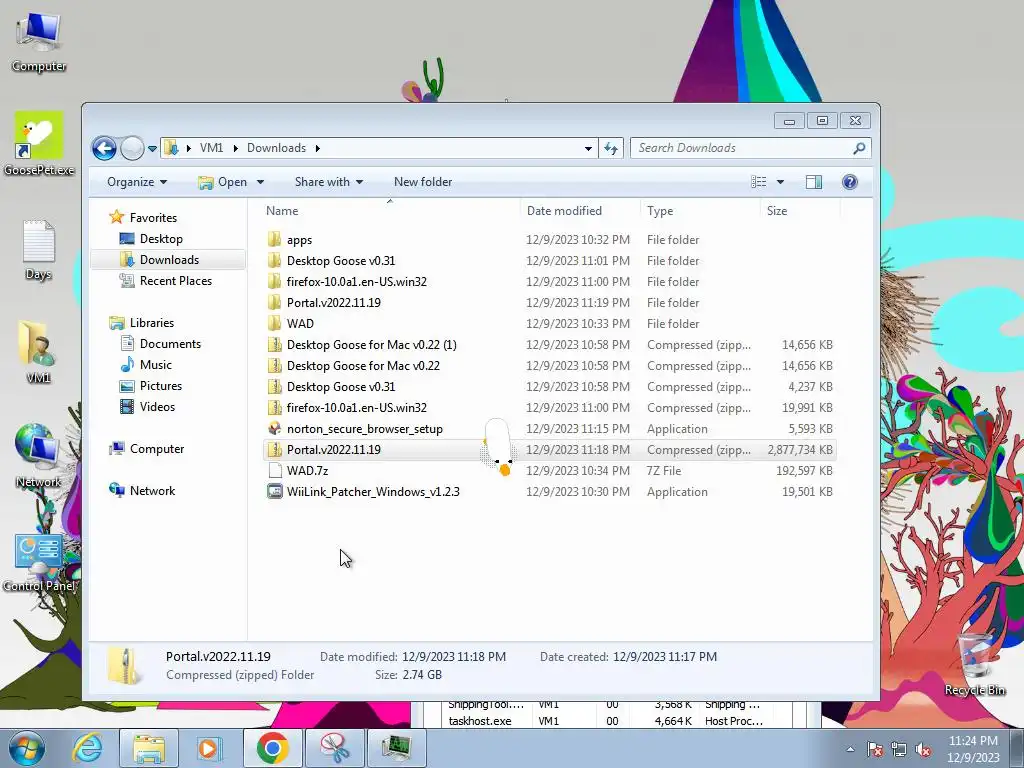Select Favorites in the navigation pane
This screenshot has width=1024, height=768.
tap(153, 217)
